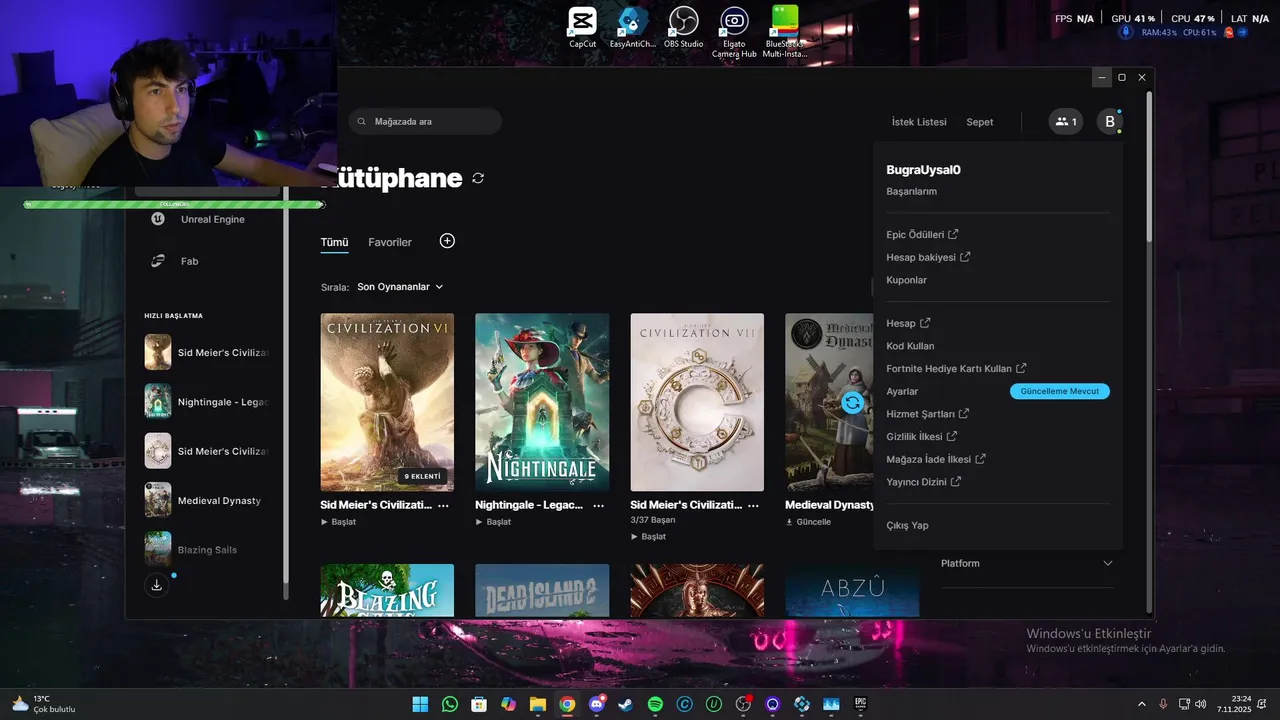This screenshot has height=720, width=1280.
Task: Open options for Sid Meier's Civilization VI card
Action: 443,506
